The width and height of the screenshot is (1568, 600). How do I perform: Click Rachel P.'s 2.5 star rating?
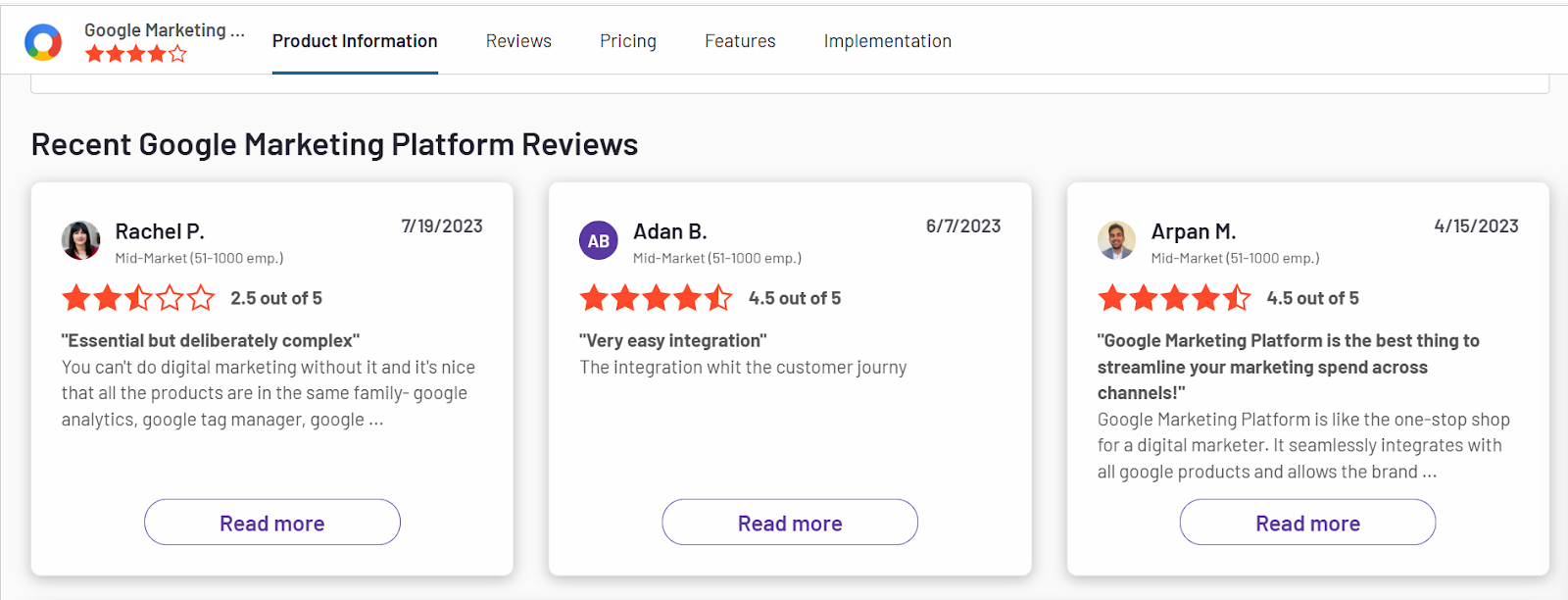(138, 298)
